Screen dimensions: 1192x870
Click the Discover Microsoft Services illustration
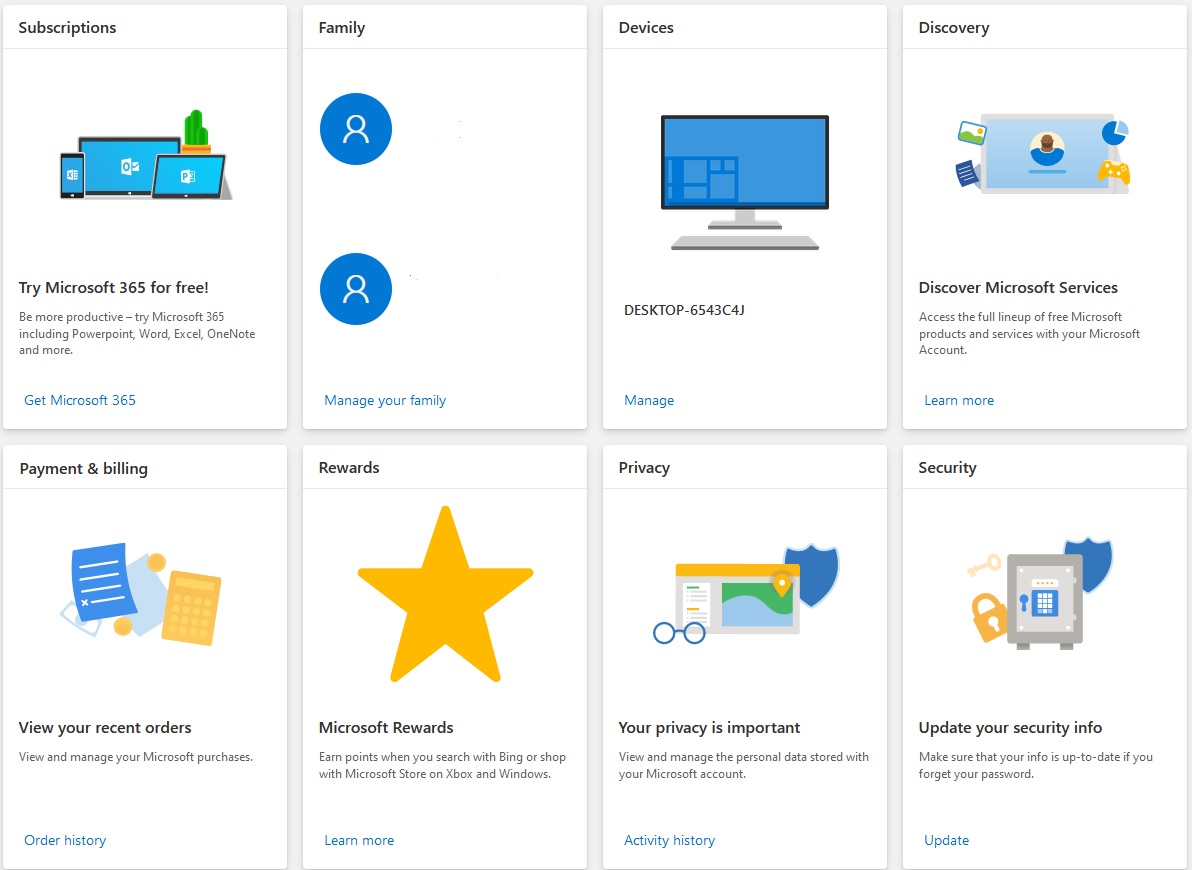click(1043, 154)
